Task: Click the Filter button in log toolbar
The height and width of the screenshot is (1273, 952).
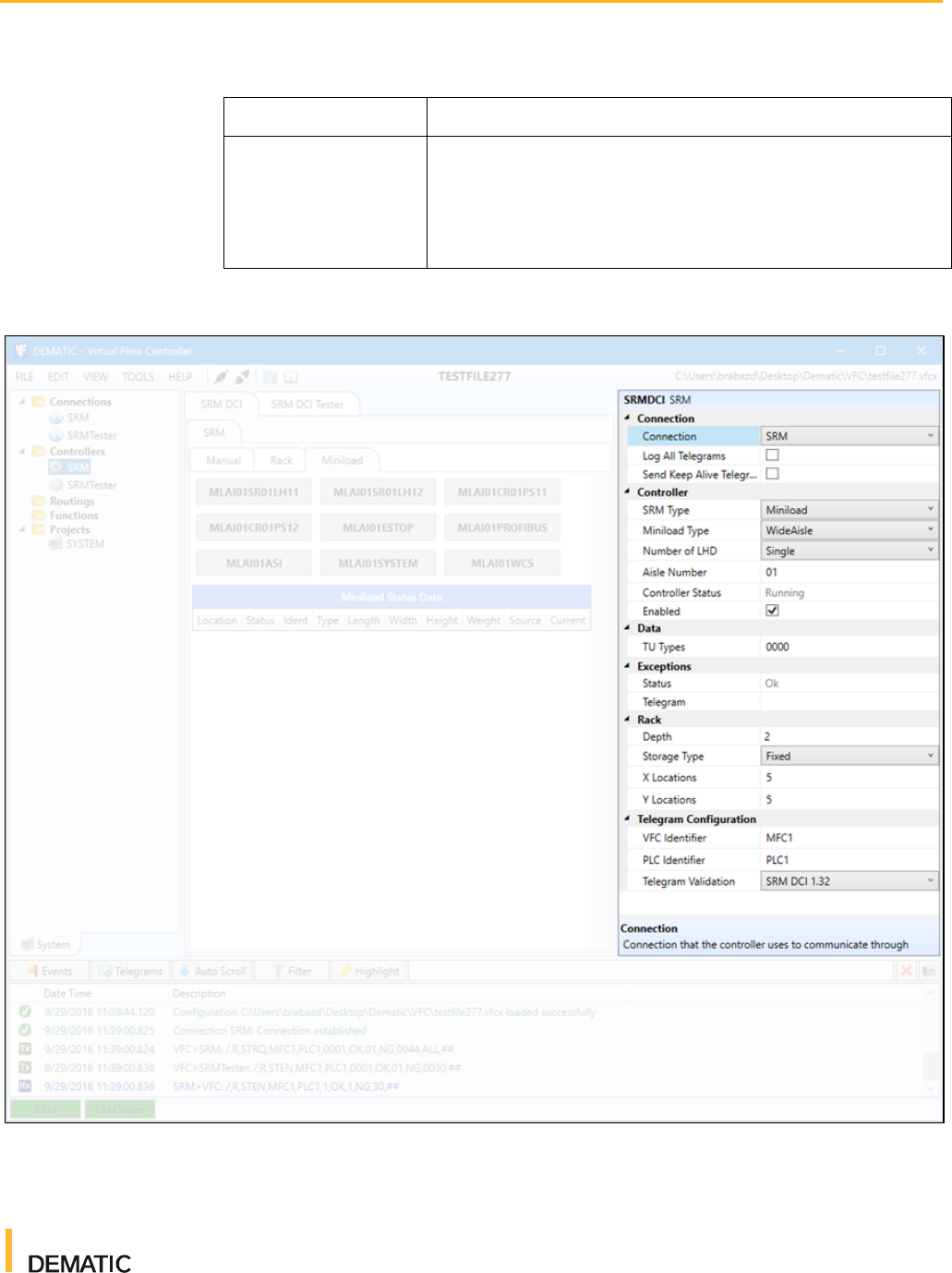Action: pyautogui.click(x=292, y=971)
